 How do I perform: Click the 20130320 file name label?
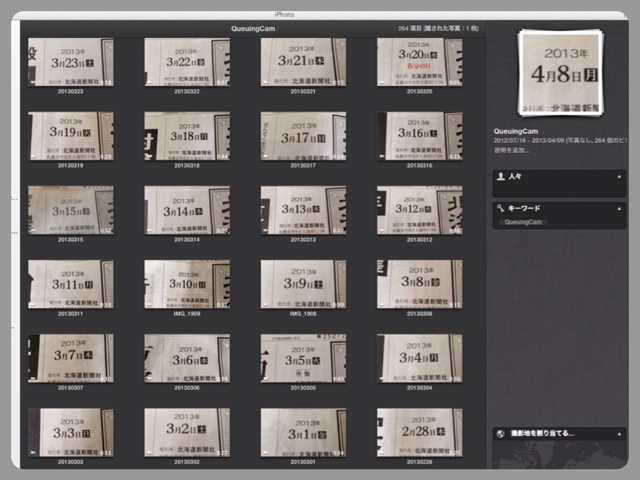(x=420, y=91)
